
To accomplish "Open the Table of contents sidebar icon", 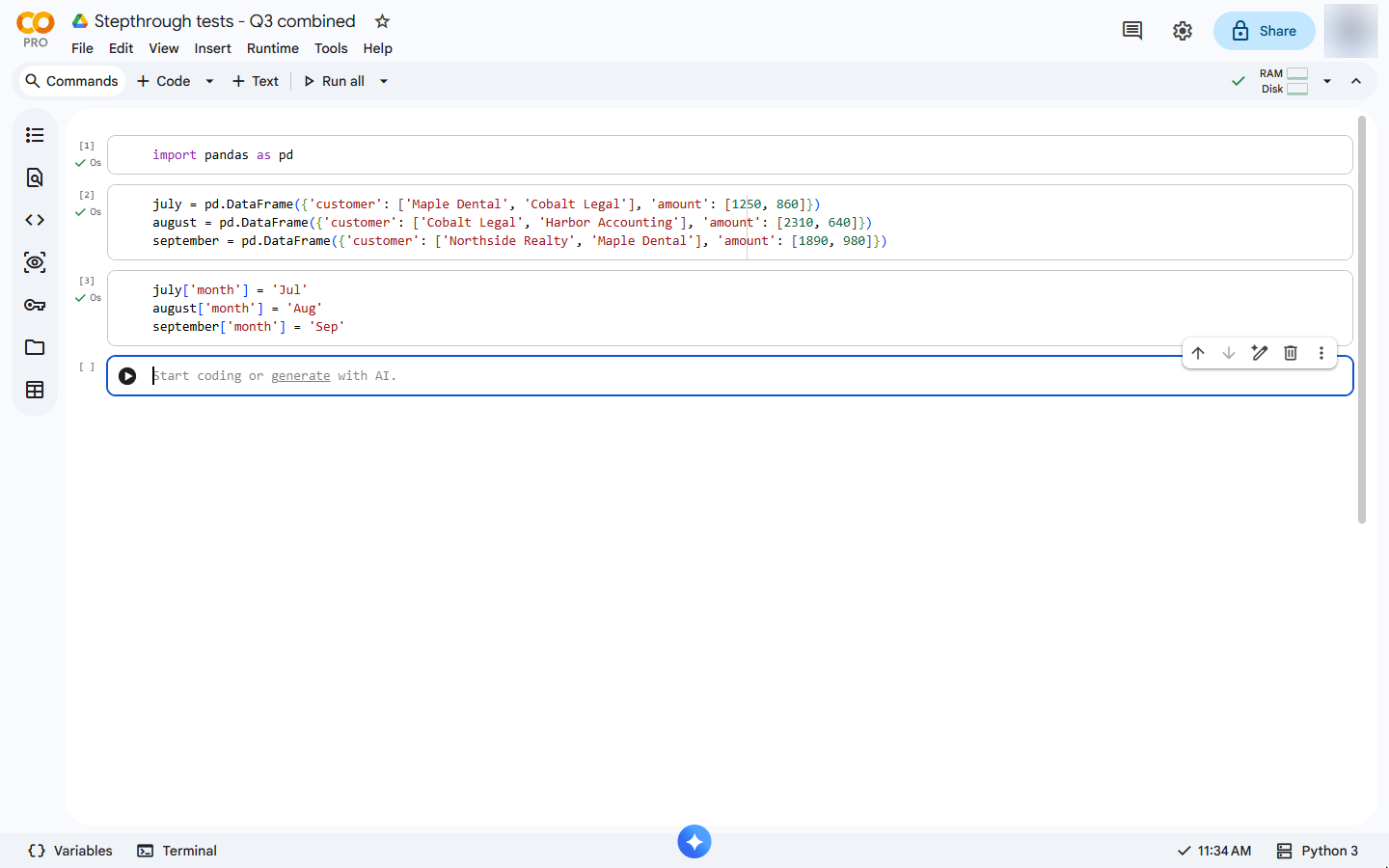I will (x=35, y=135).
